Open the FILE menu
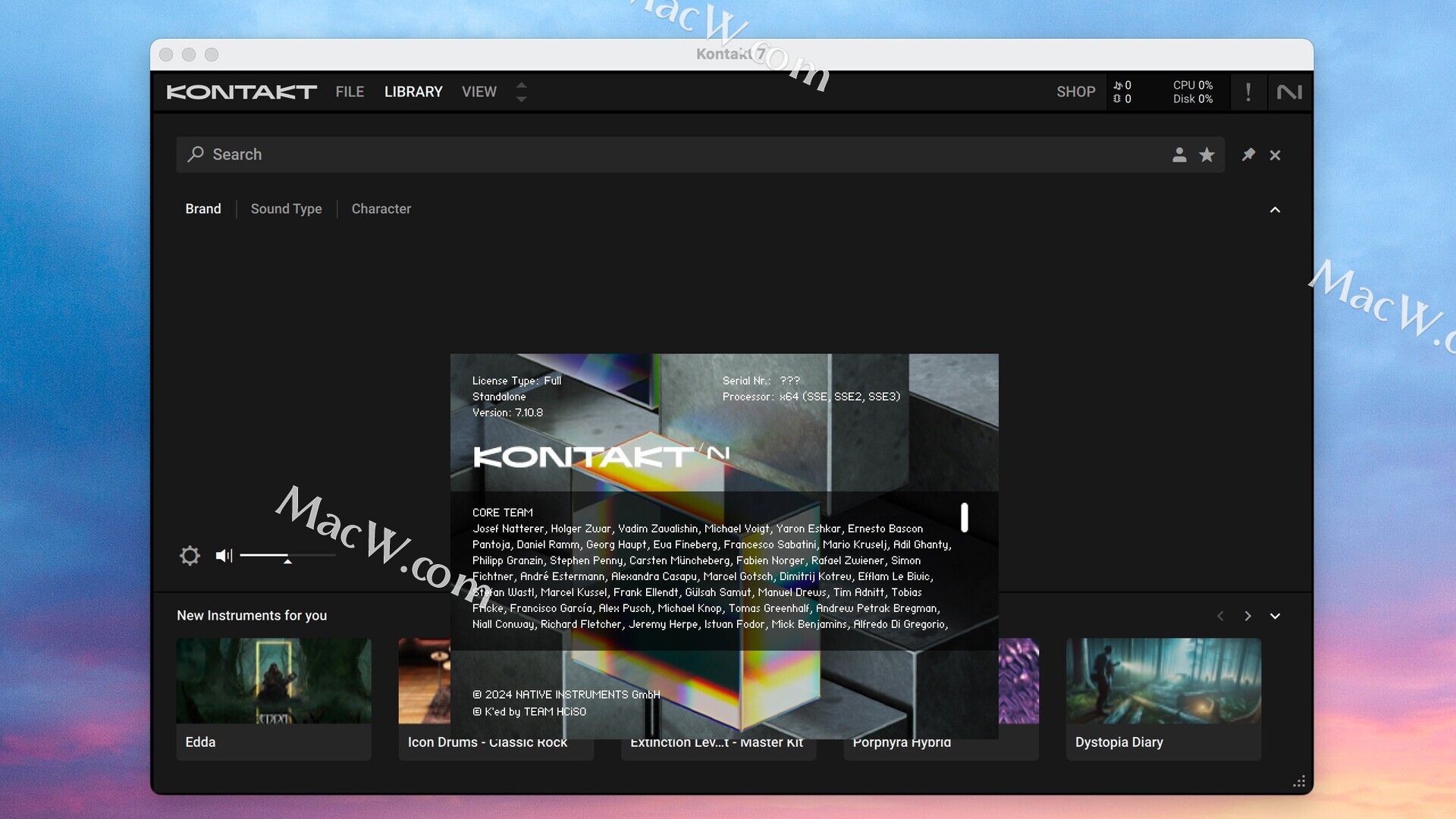 (350, 92)
